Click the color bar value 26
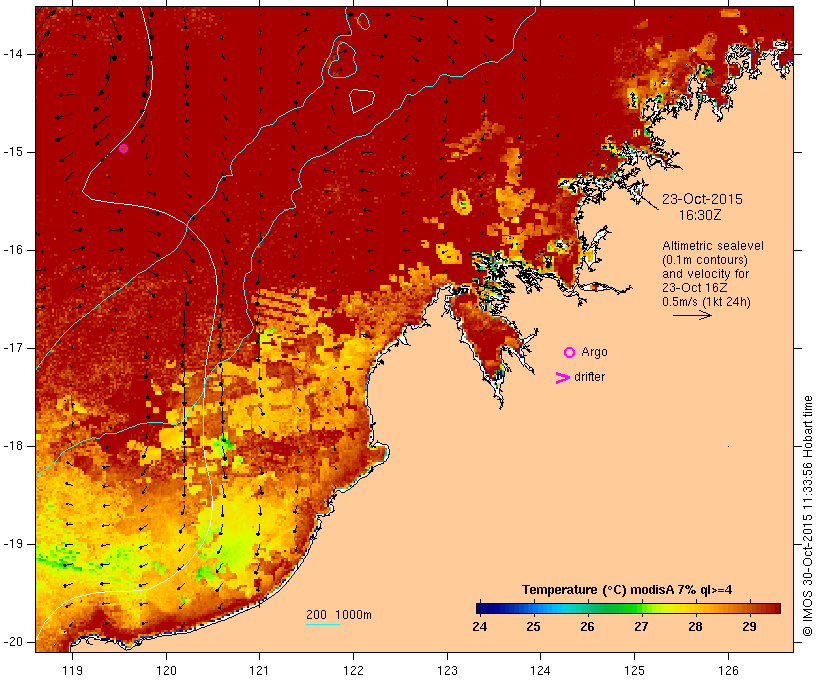 (587, 627)
